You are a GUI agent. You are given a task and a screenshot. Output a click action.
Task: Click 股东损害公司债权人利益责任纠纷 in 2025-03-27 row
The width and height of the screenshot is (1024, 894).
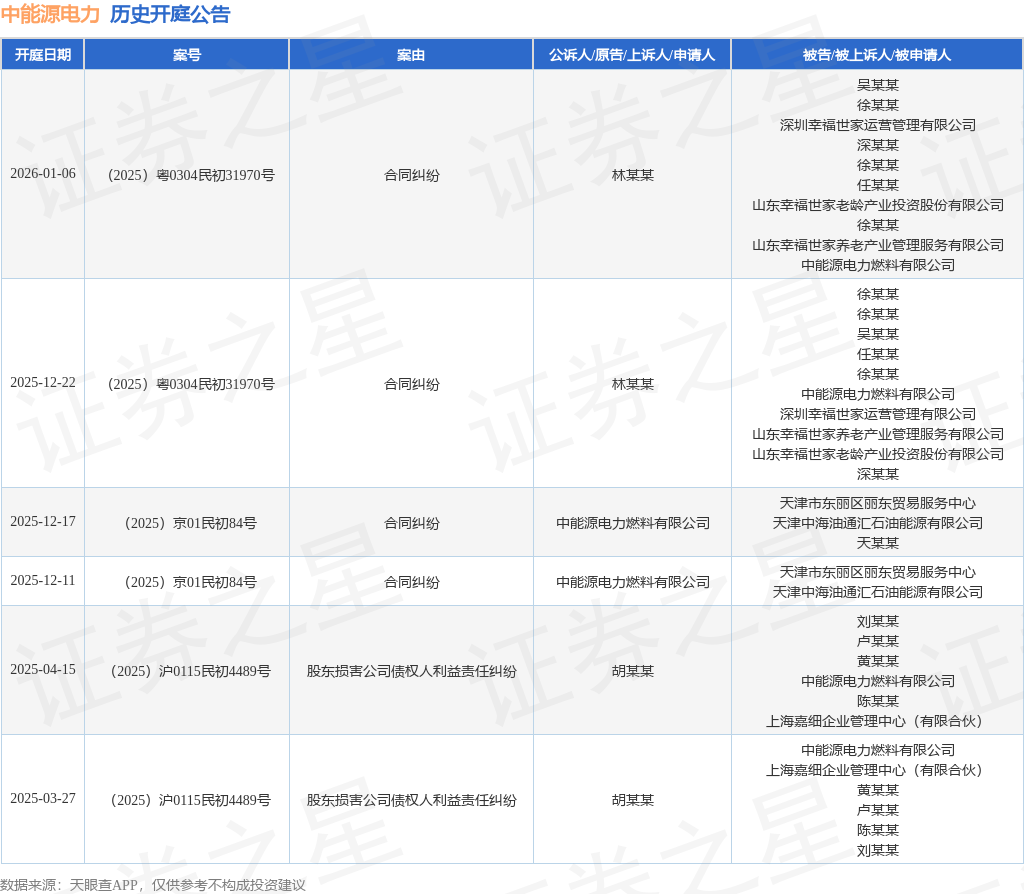411,800
